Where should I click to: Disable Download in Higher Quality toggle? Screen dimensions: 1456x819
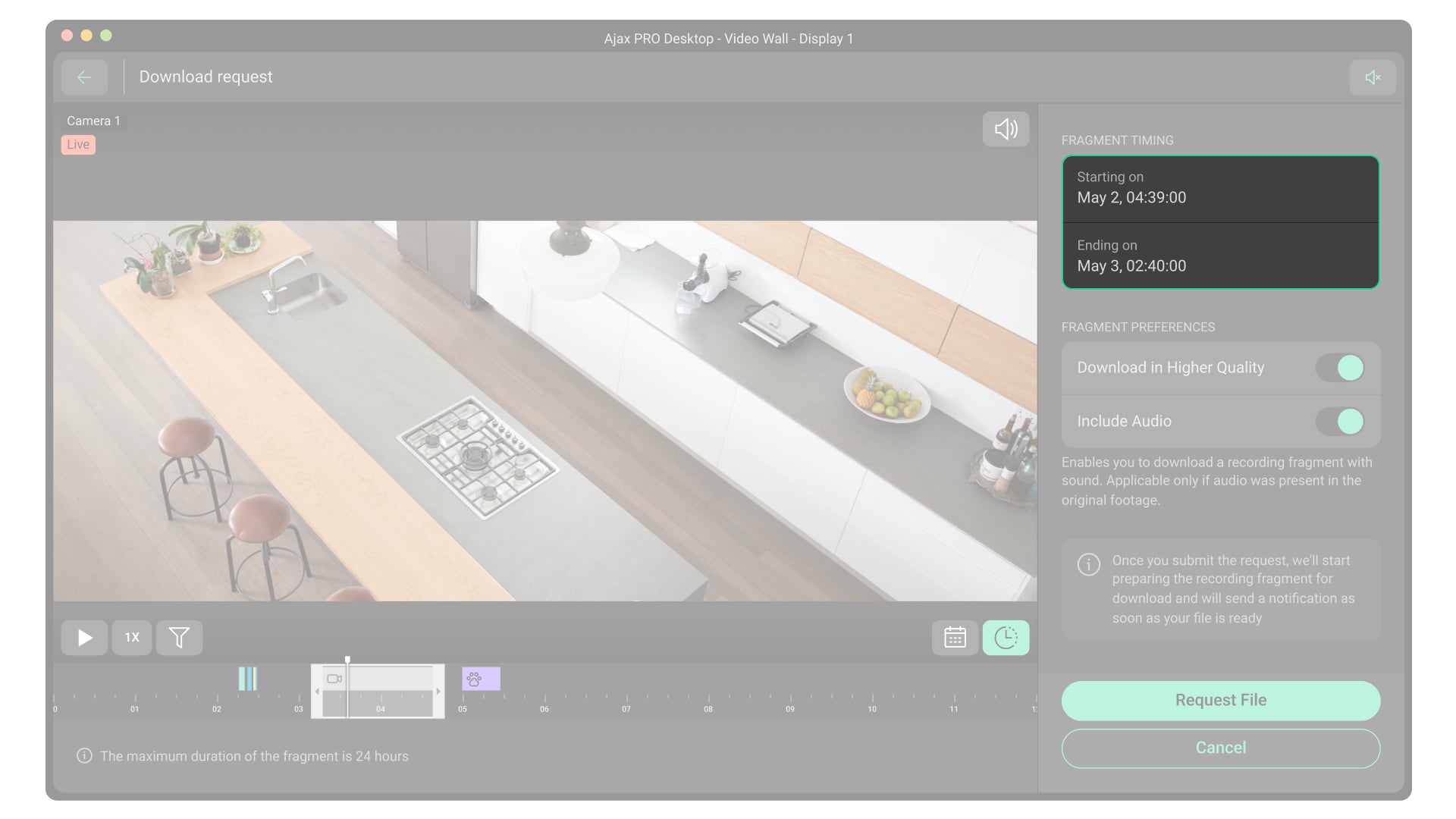[x=1340, y=368]
